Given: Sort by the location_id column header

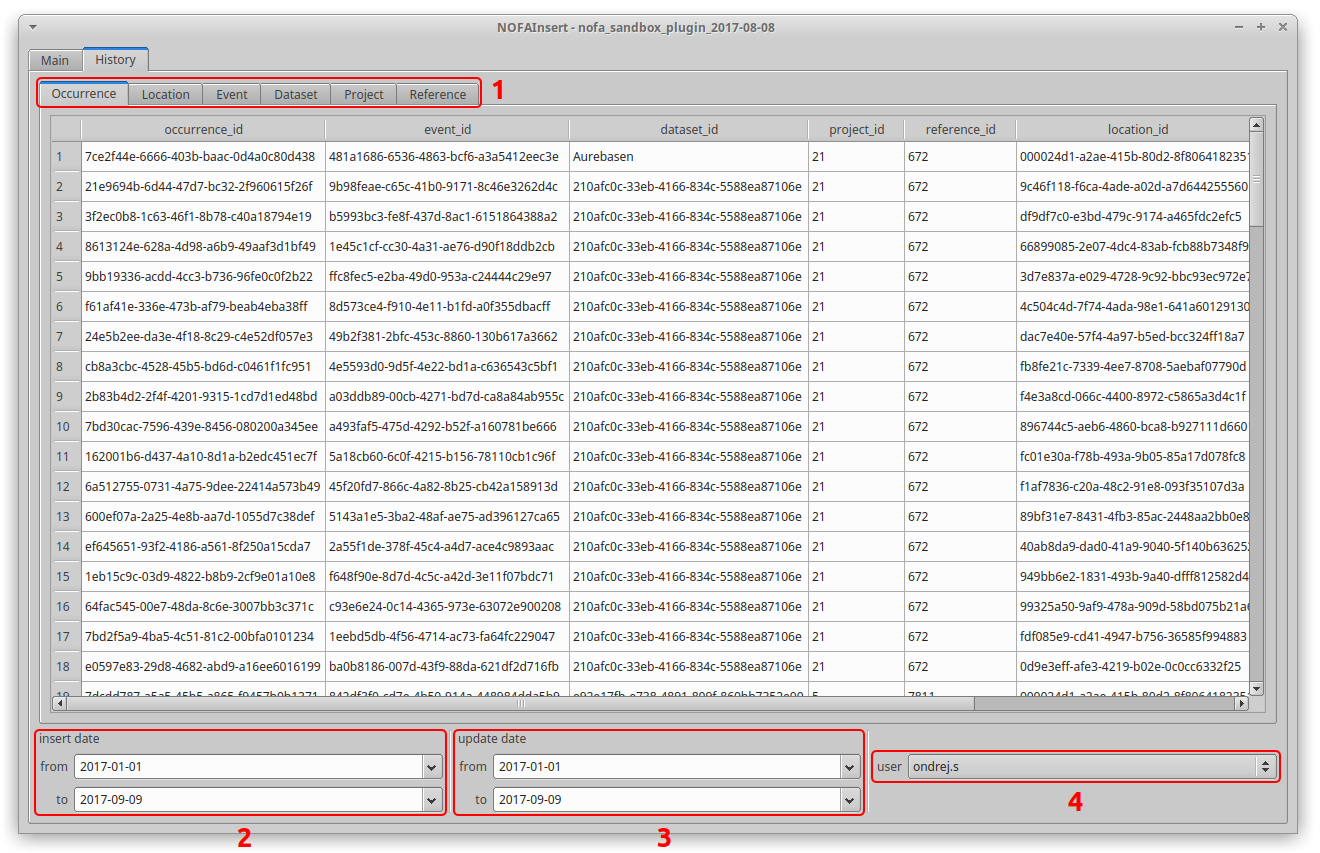Looking at the screenshot, I should (1133, 129).
